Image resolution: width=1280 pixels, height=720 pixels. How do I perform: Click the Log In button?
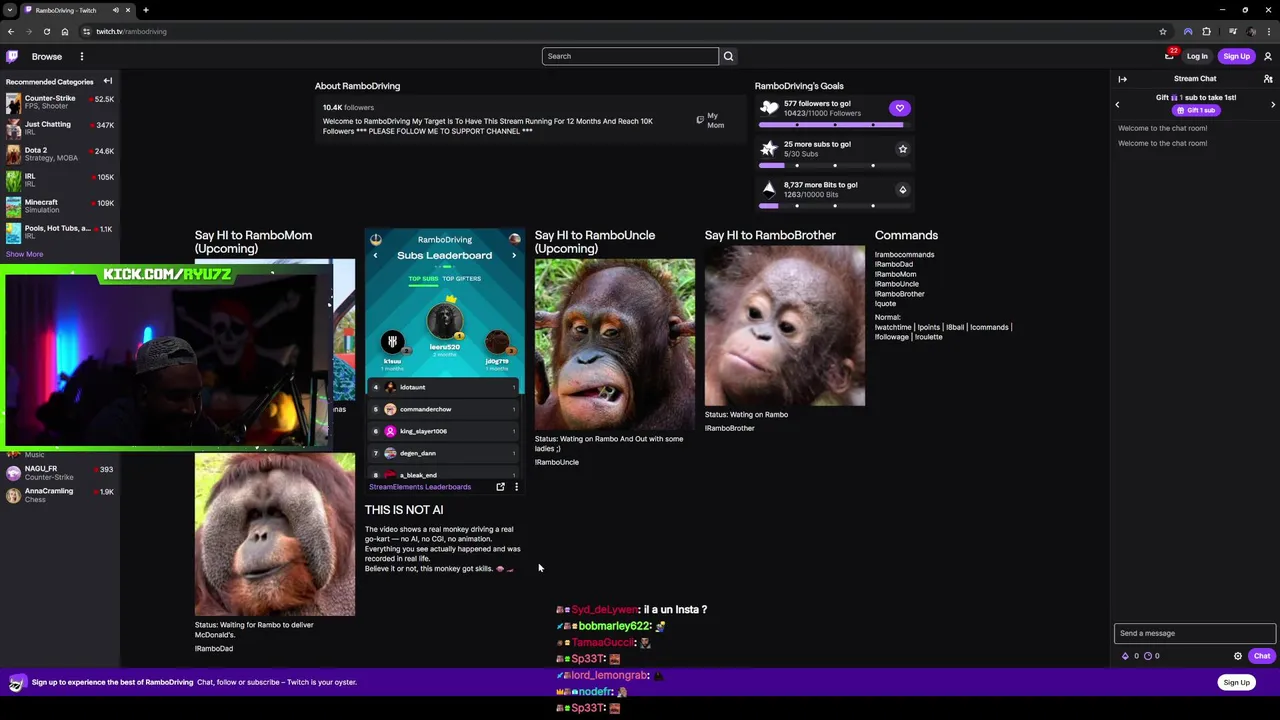(1197, 56)
